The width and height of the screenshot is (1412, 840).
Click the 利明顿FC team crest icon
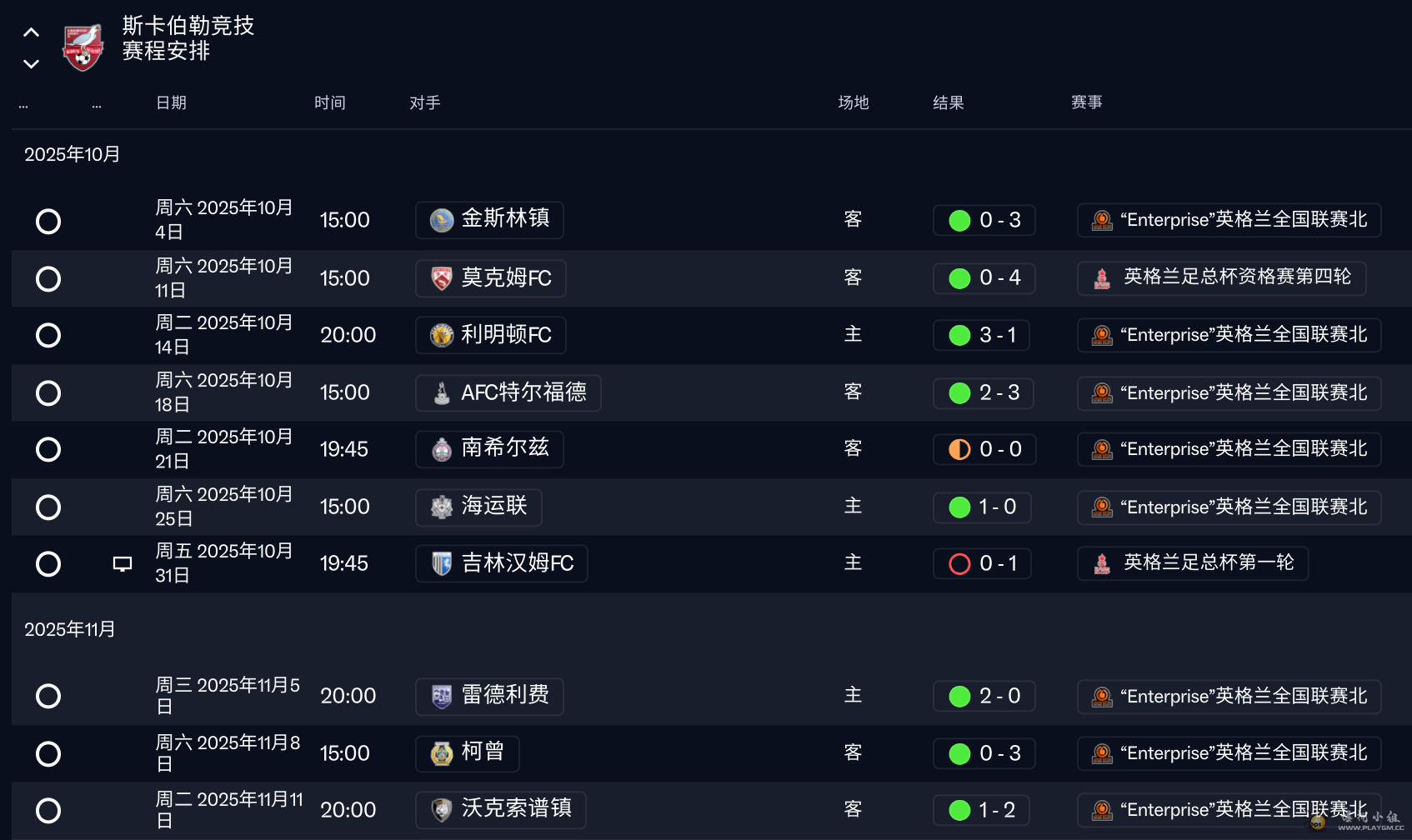click(442, 335)
